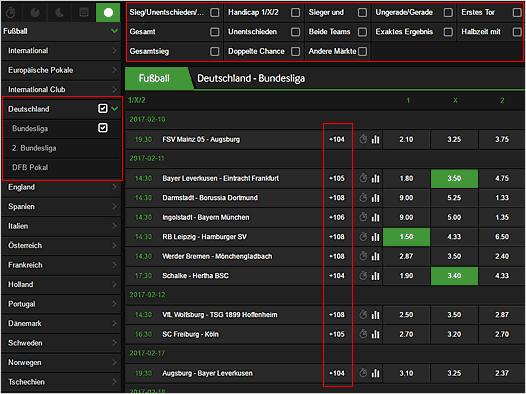Viewport: 526px width, 394px height.
Task: Collapse the Deutschland green chevron
Action: 115,109
